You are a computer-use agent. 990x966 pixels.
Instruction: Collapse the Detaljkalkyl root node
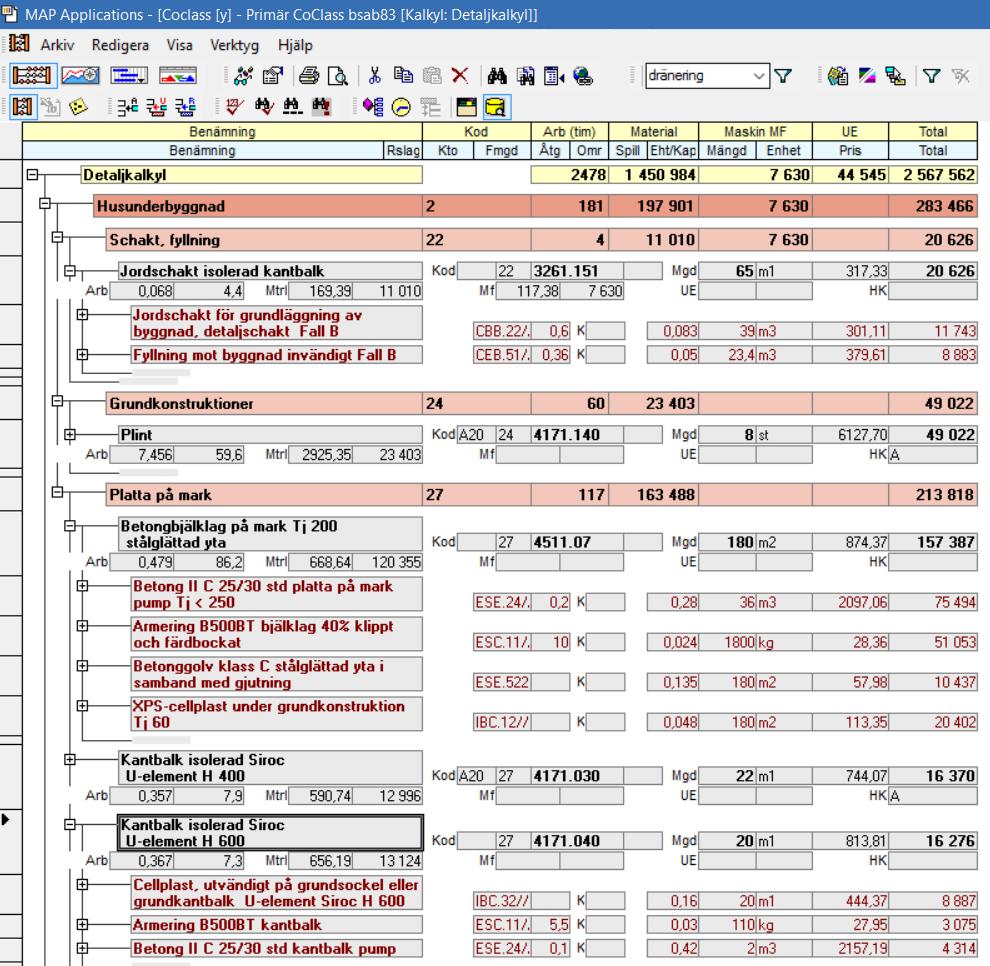click(33, 175)
